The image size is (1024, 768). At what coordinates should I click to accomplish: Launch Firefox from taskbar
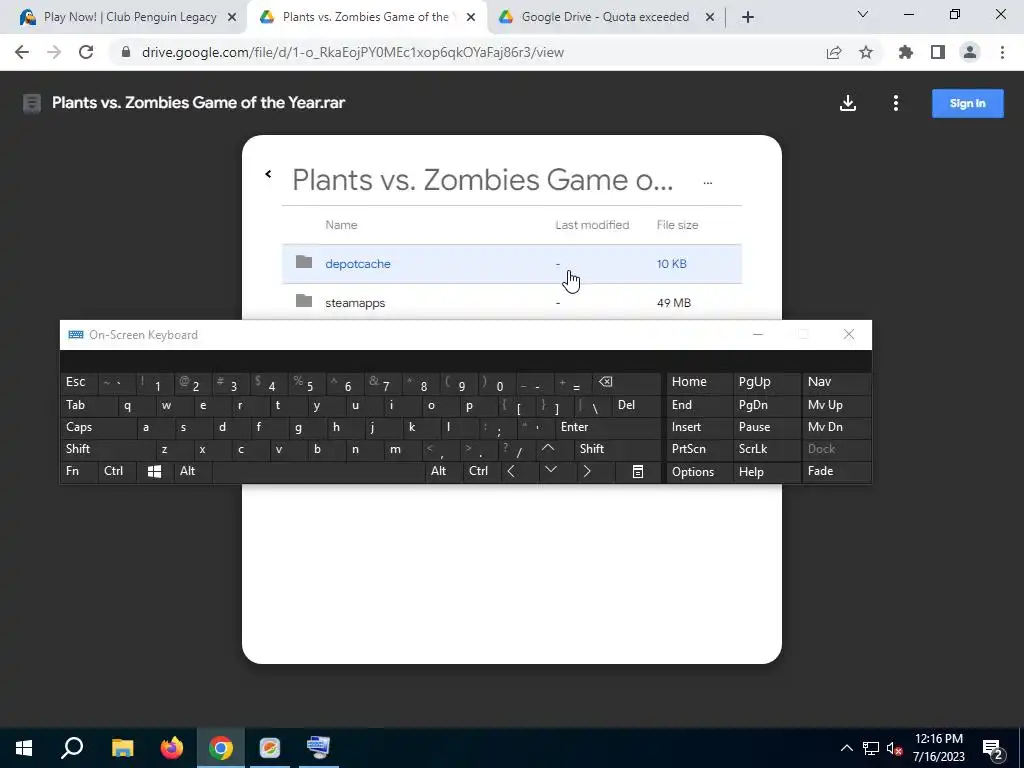[172, 748]
